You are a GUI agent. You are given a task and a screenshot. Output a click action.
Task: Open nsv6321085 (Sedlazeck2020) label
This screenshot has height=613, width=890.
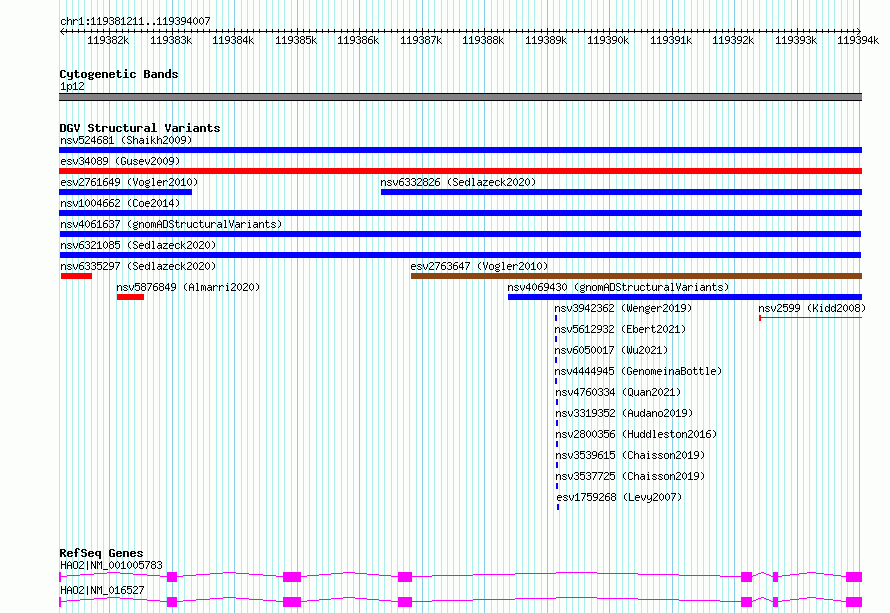pyautogui.click(x=138, y=245)
